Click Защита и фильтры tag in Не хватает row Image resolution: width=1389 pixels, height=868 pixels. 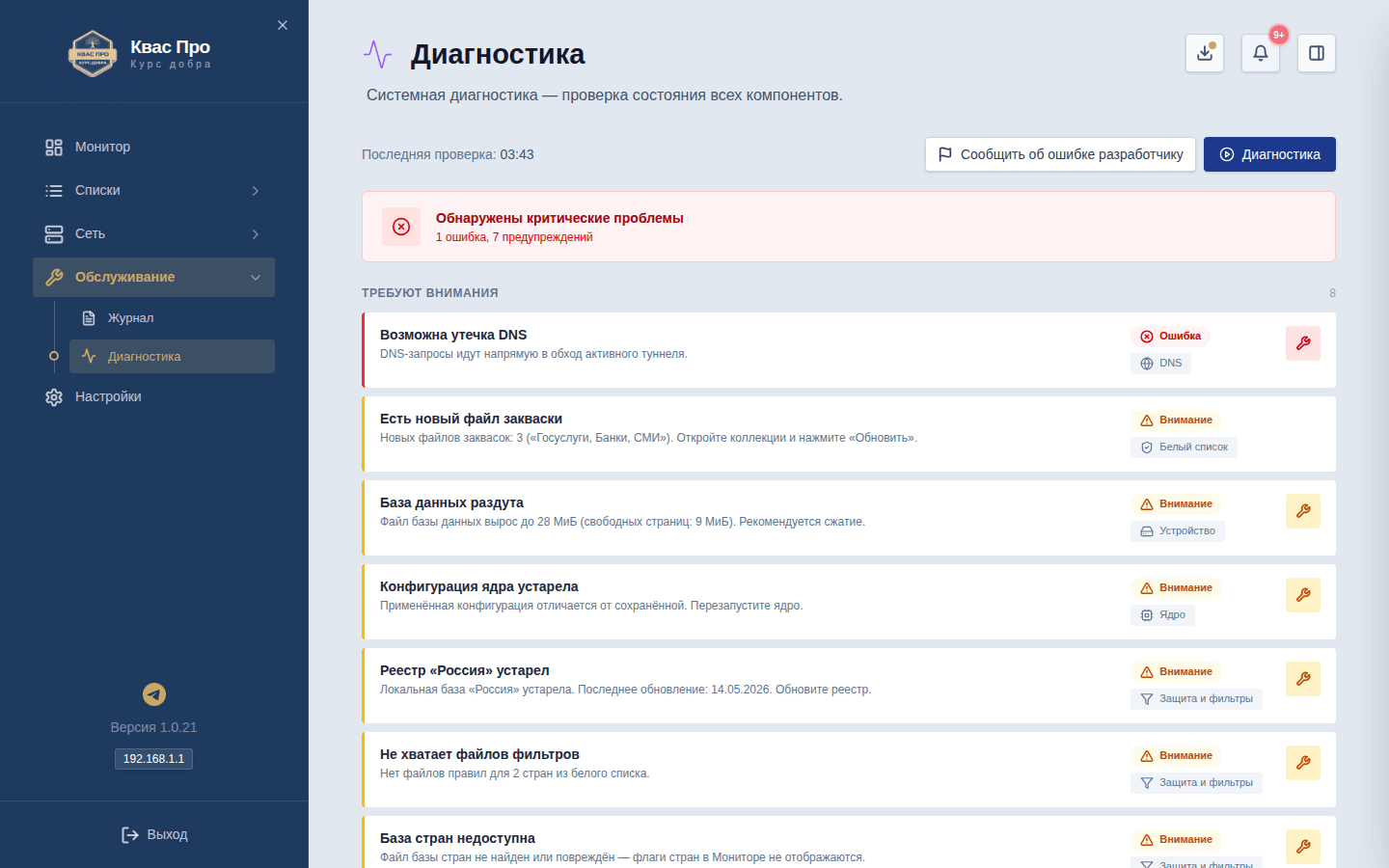click(1196, 783)
